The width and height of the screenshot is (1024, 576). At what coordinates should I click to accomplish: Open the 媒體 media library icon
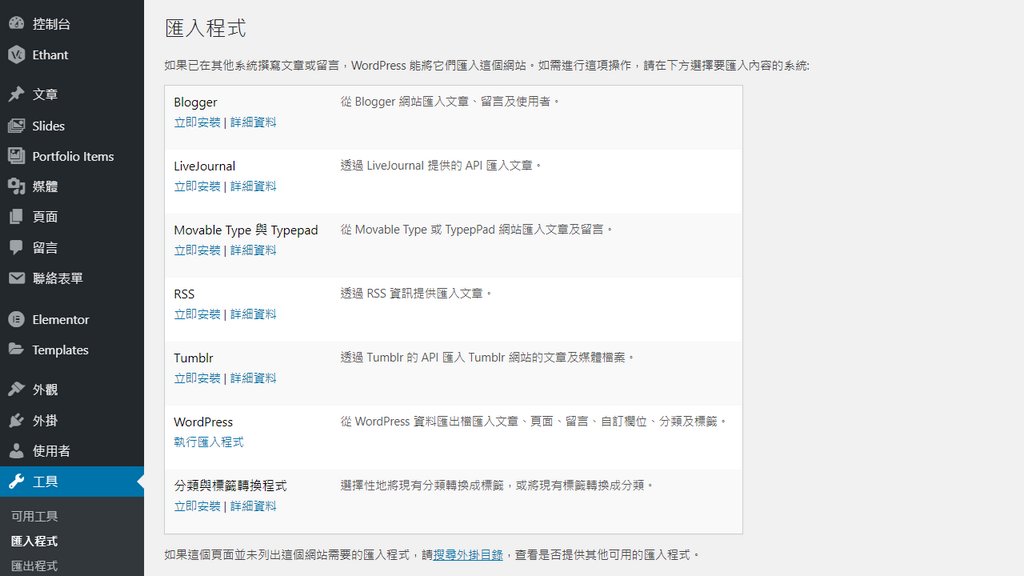click(x=17, y=186)
